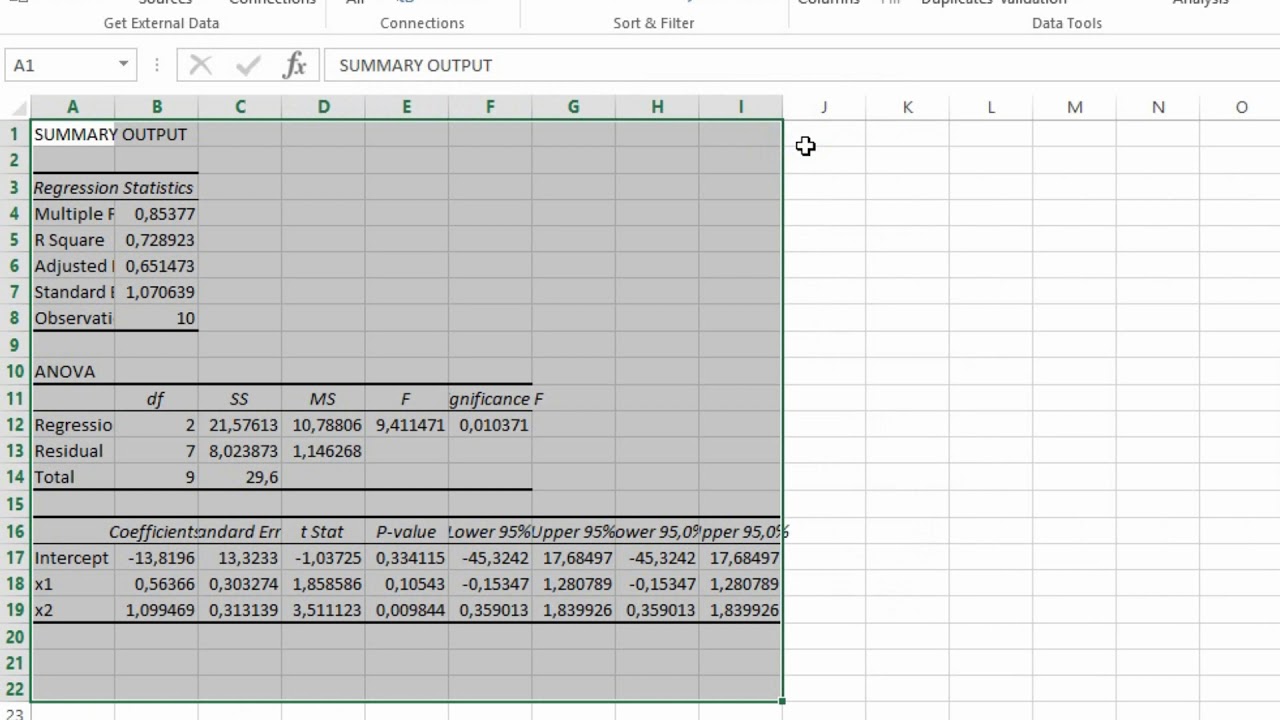This screenshot has width=1280, height=720.
Task: Click the Intercept row label cell
Action: click(73, 558)
